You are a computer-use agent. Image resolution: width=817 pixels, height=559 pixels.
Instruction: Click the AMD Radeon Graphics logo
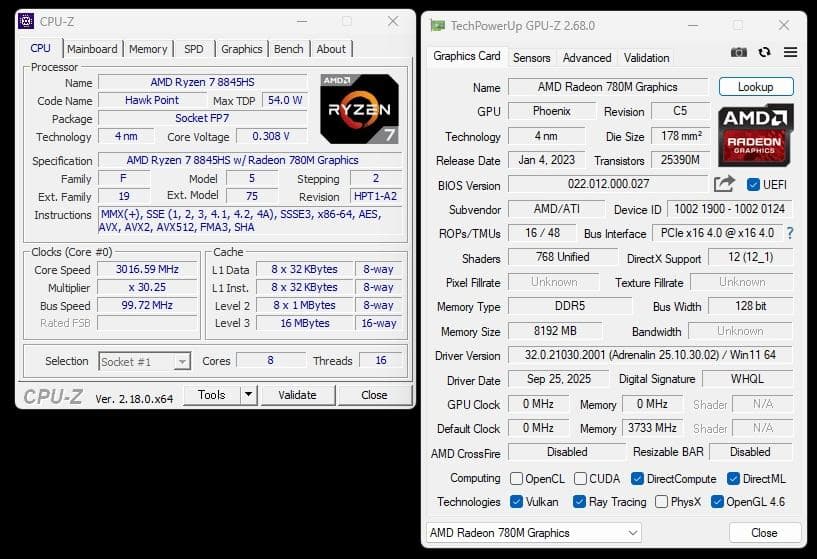[756, 136]
